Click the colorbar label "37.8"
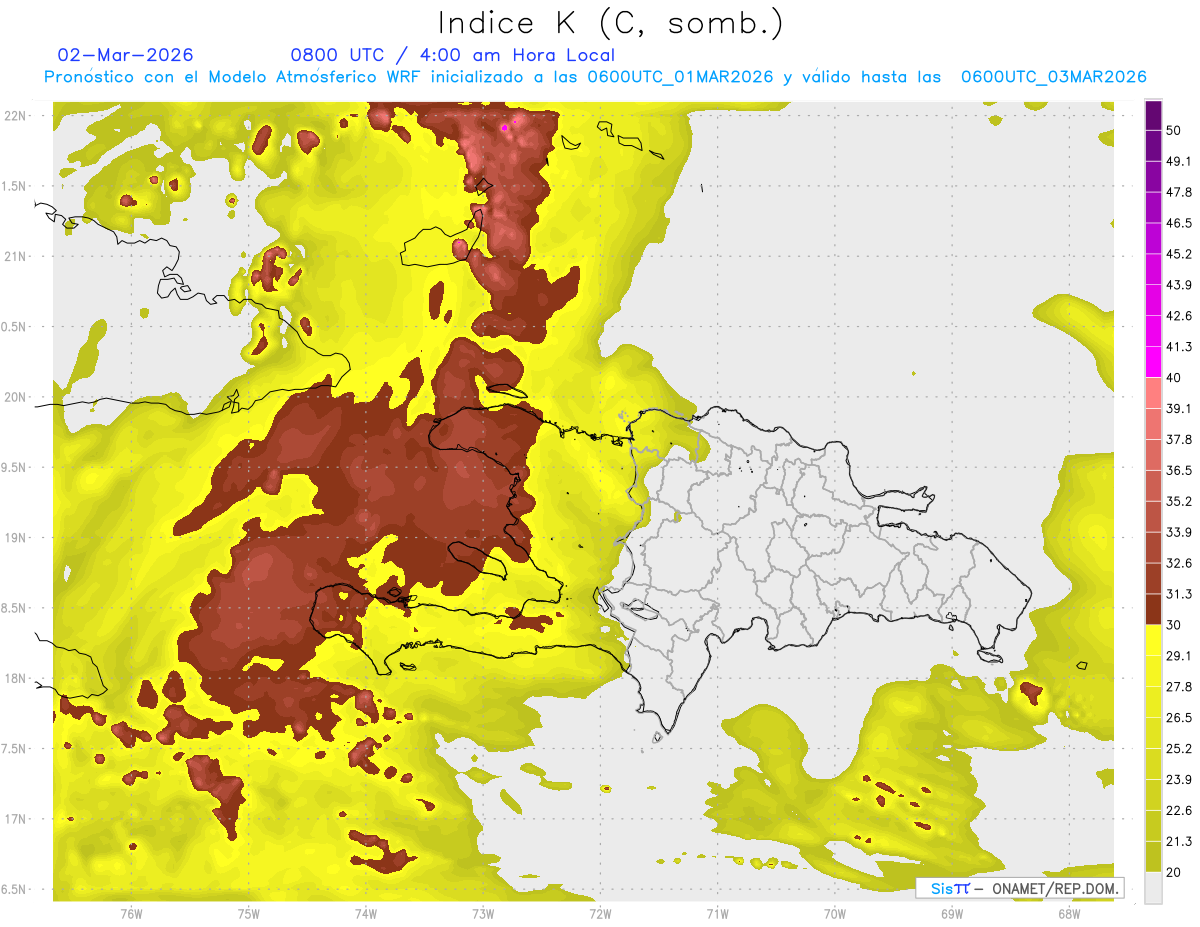 tap(1179, 439)
